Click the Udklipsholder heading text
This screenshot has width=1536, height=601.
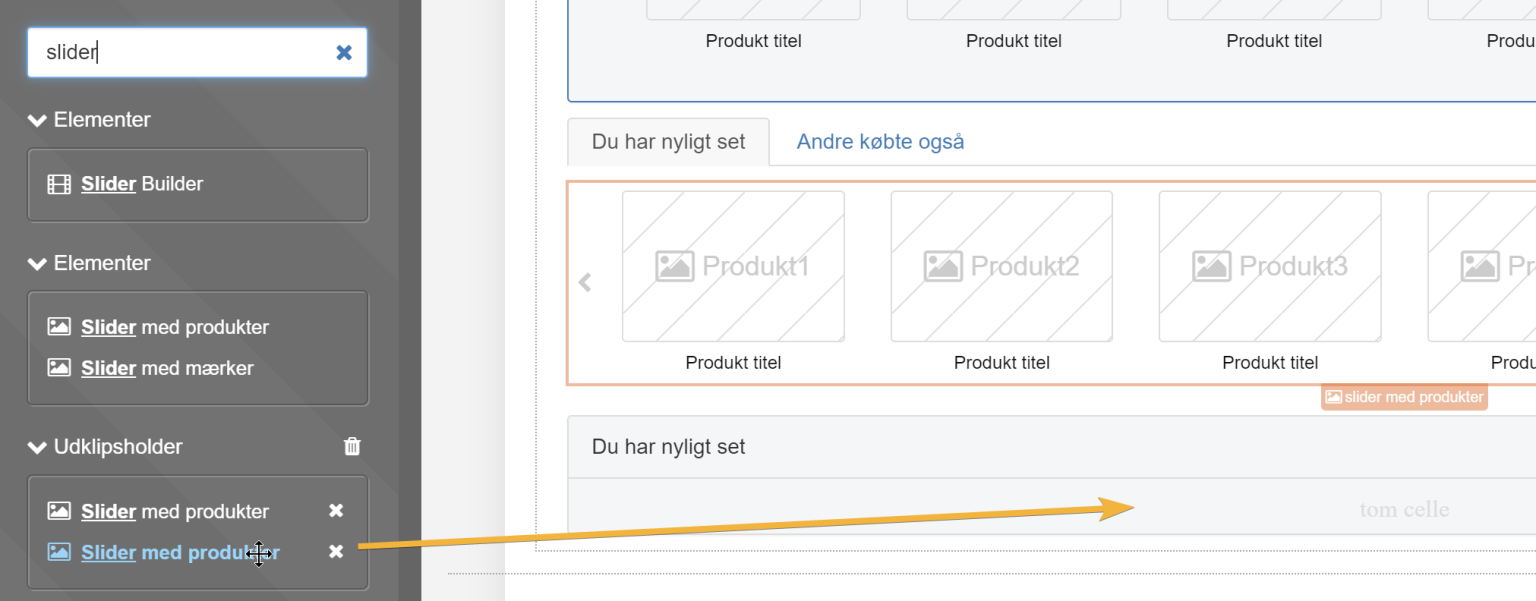point(118,447)
